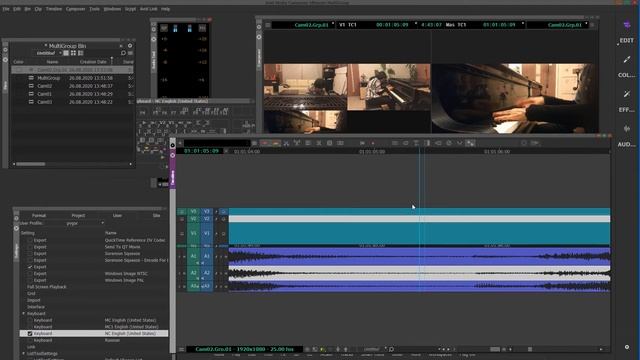Switch bin to frame view icon
The image size is (640, 360).
click(73, 53)
